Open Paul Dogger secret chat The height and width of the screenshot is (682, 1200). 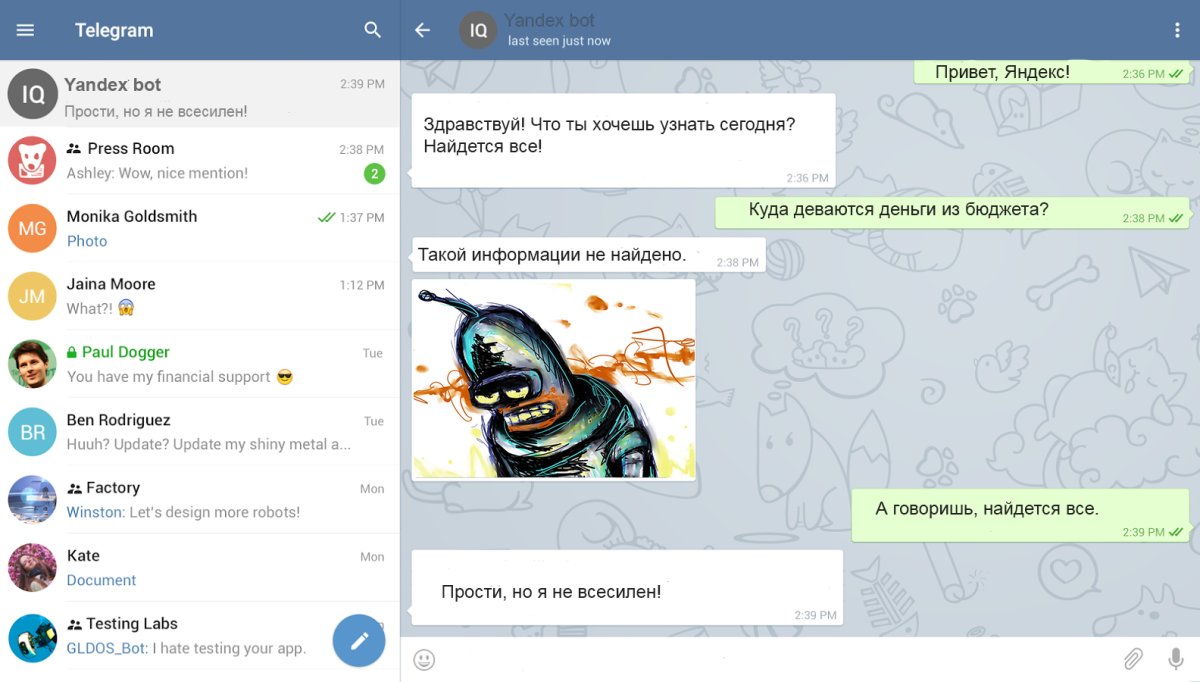click(x=200, y=364)
